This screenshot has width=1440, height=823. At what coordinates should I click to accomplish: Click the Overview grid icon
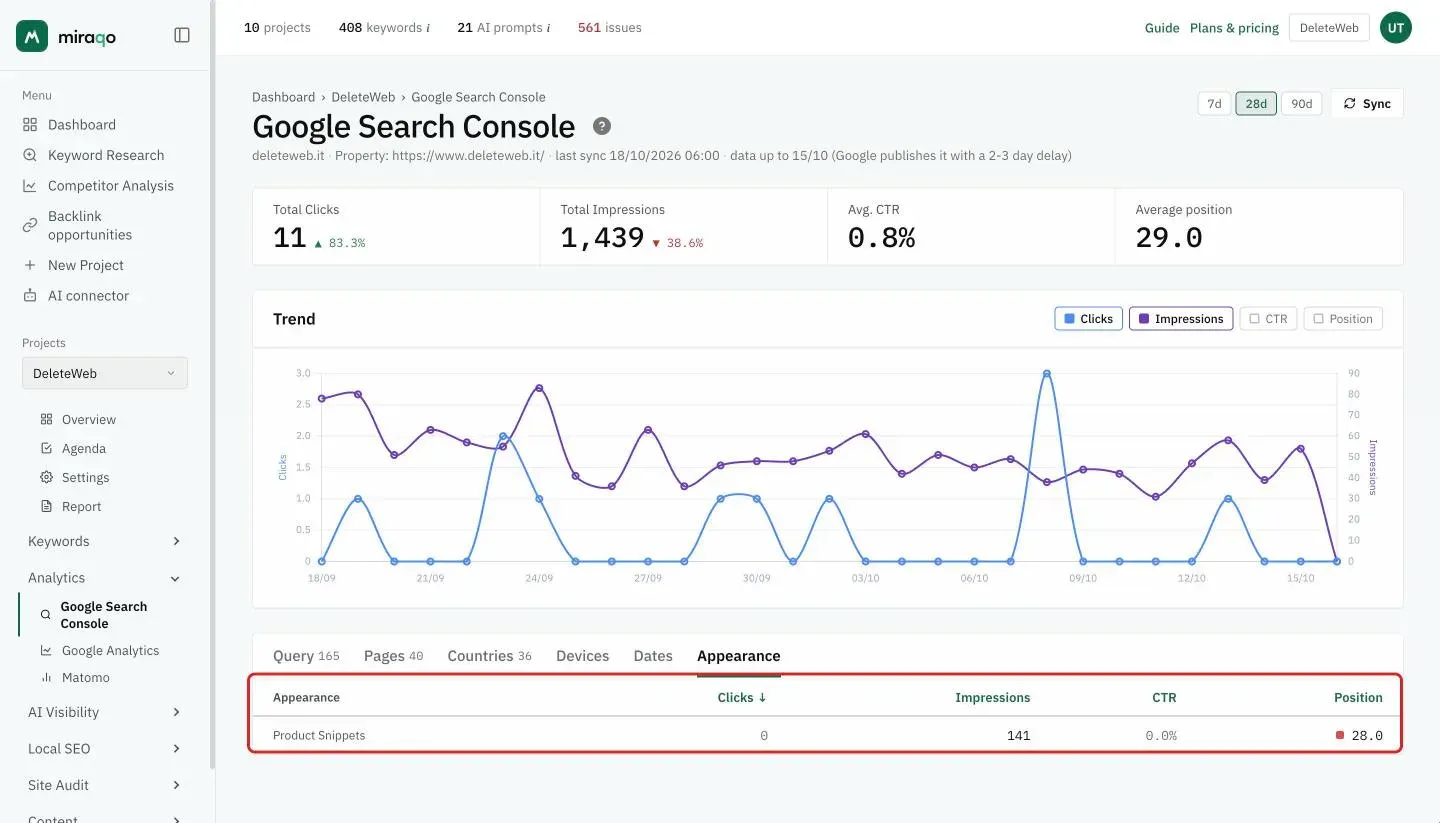(46, 419)
